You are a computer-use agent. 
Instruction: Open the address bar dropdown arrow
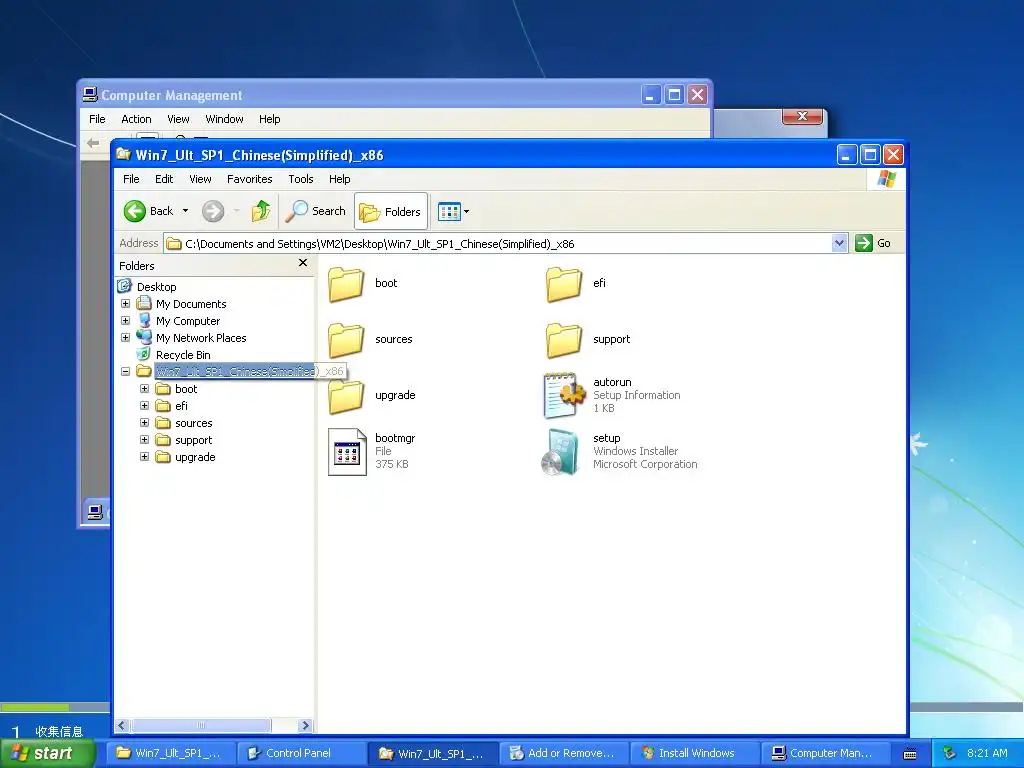coord(839,244)
